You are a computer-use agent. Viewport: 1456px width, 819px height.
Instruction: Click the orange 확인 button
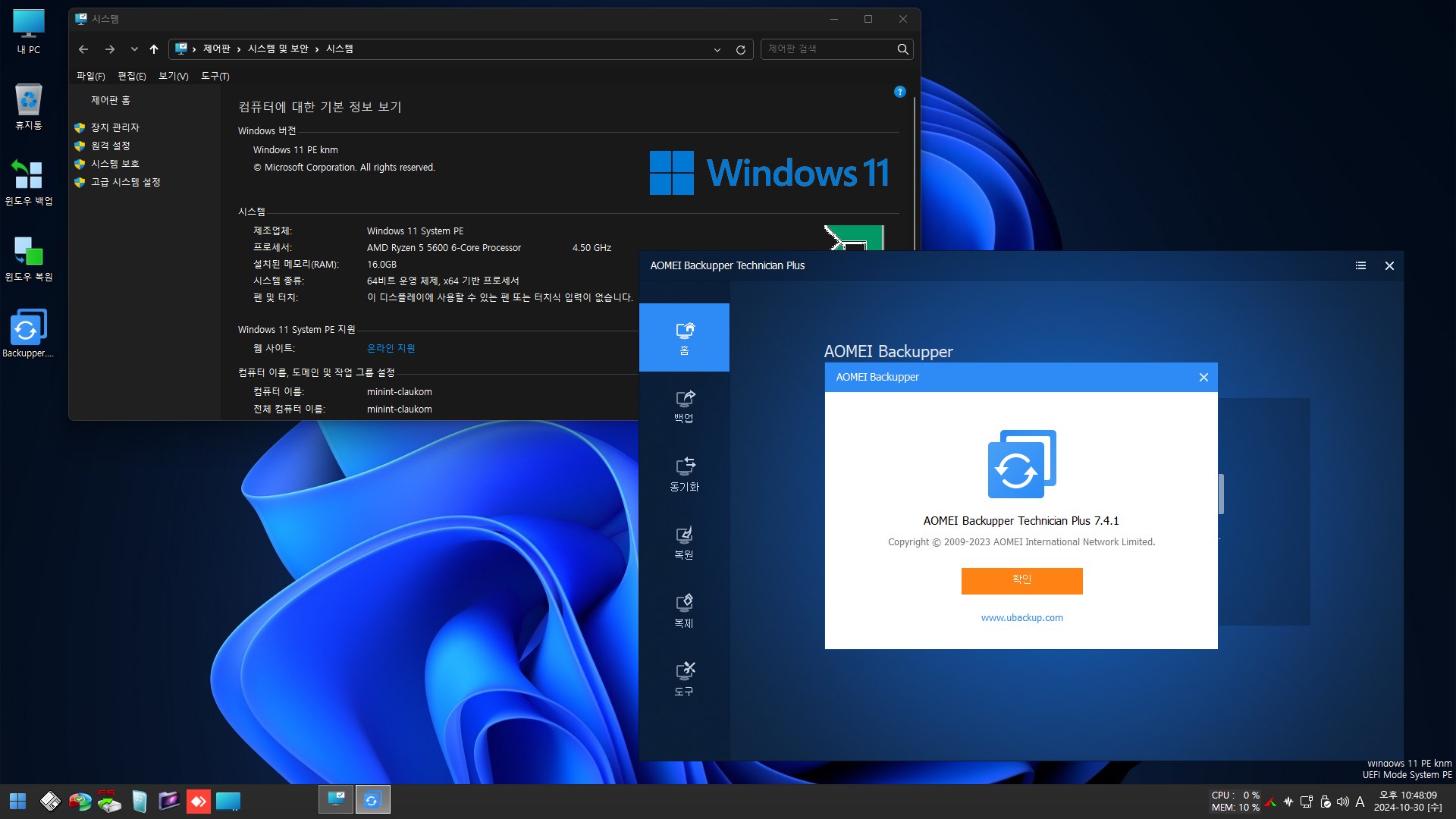(x=1021, y=580)
